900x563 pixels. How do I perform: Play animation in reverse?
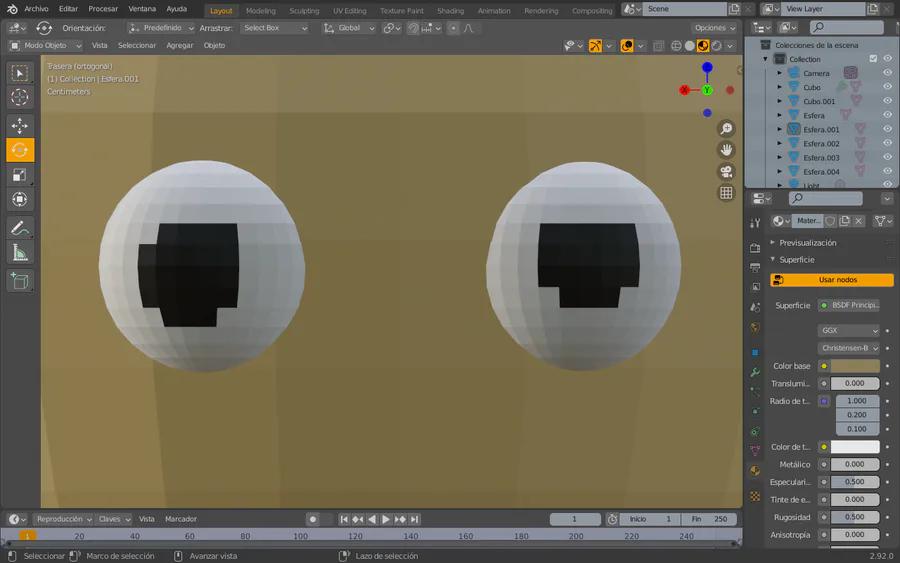pos(372,519)
